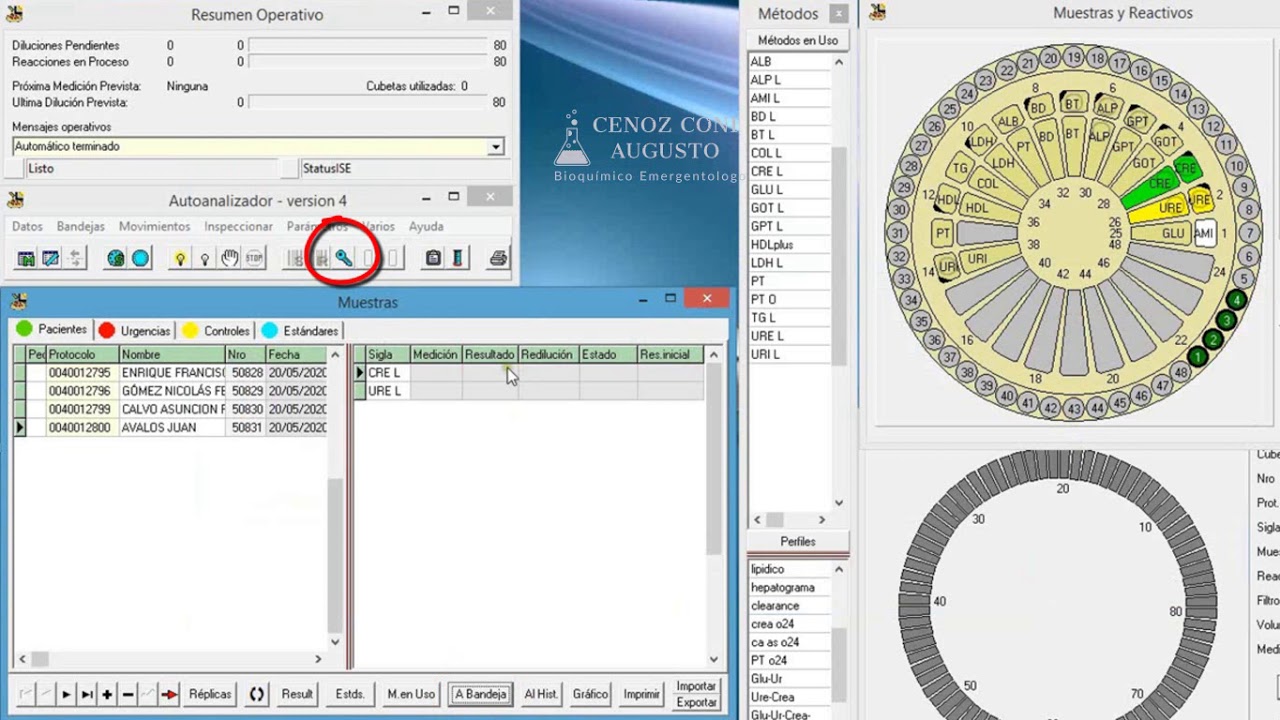Click the A Bandeja button

click(480, 694)
